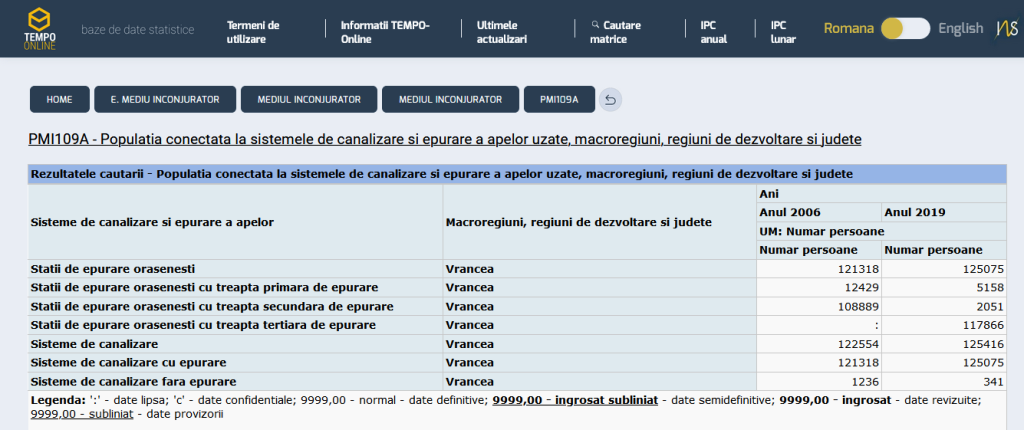Toggle the Romana/English language switch
Screen dimensions: 1024x430
click(x=905, y=29)
